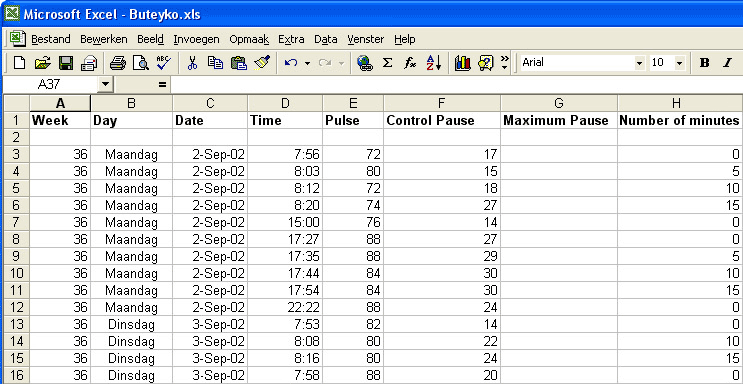The width and height of the screenshot is (743, 384).
Task: Open the Office Assistant help icon
Action: click(x=486, y=63)
